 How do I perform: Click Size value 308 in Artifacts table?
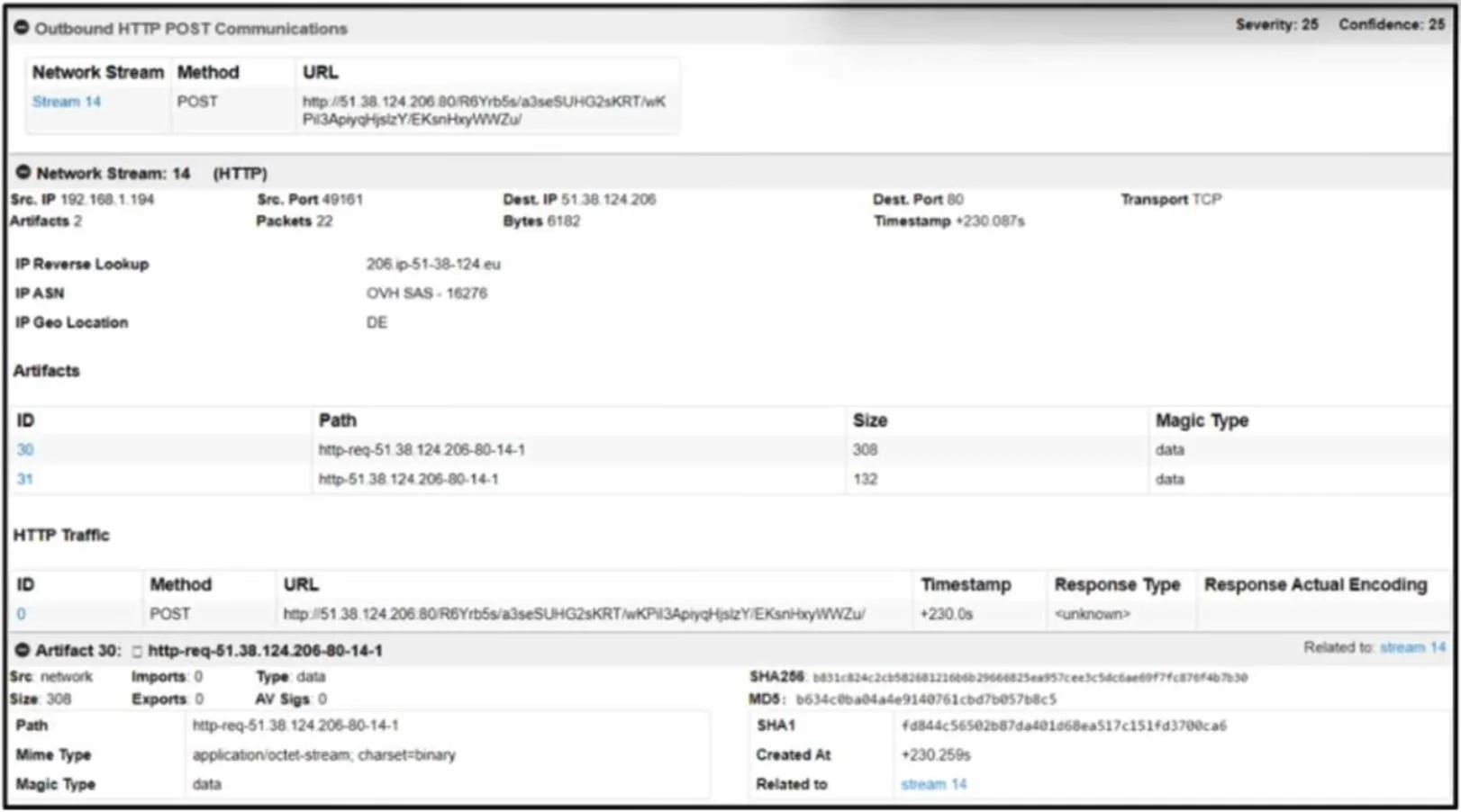pos(865,450)
